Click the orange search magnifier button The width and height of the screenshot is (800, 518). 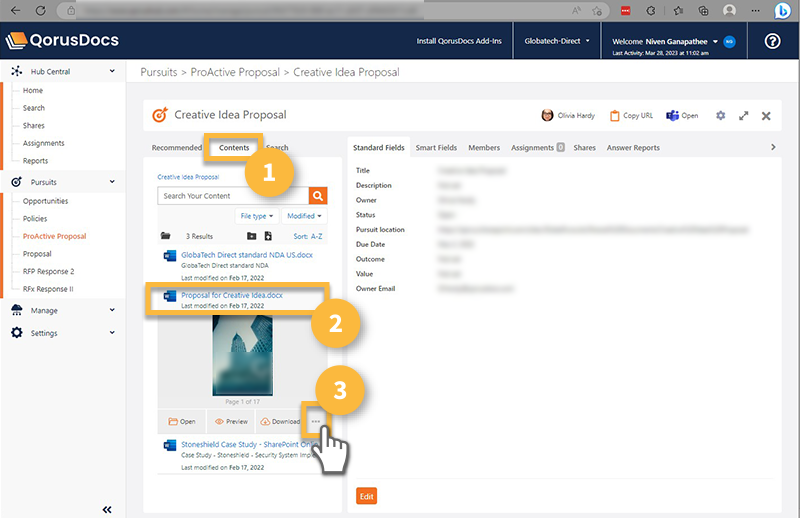point(318,195)
